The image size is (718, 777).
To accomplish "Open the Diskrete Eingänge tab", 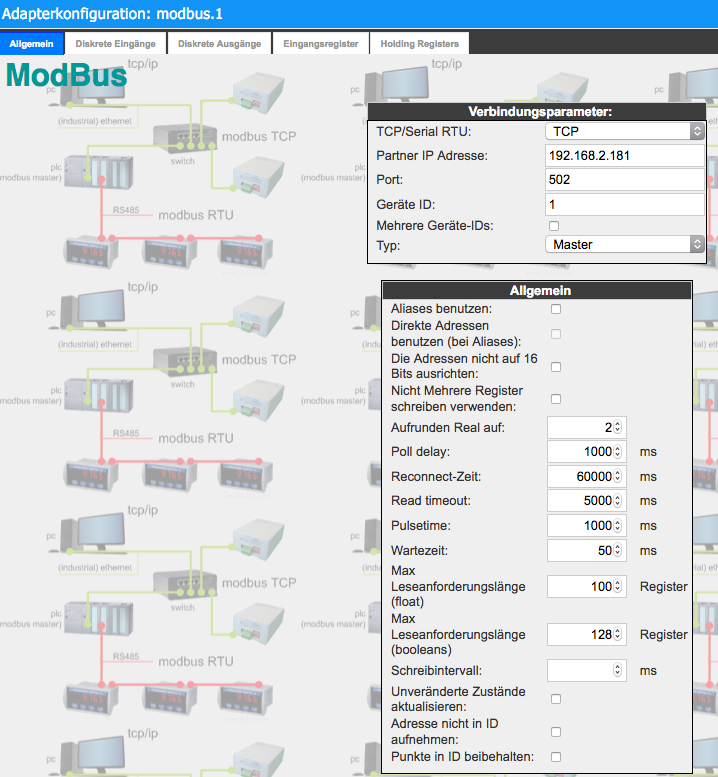I will coord(115,44).
